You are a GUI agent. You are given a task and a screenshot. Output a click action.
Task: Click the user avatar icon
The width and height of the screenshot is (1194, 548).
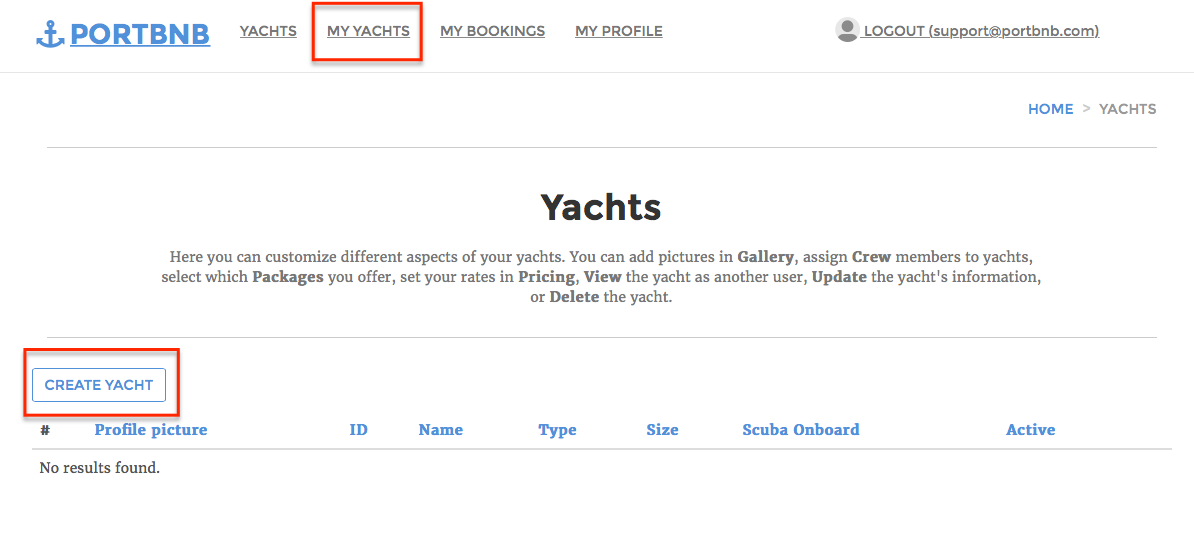pos(847,30)
